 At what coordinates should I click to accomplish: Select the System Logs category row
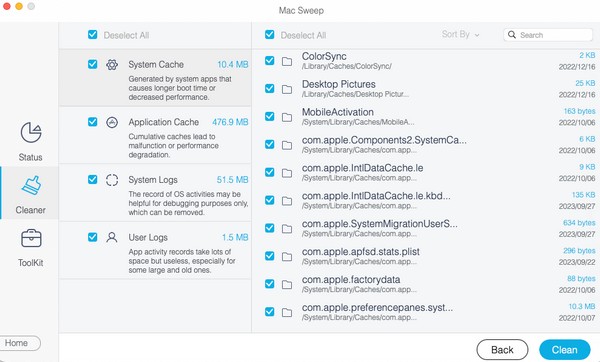(155, 193)
